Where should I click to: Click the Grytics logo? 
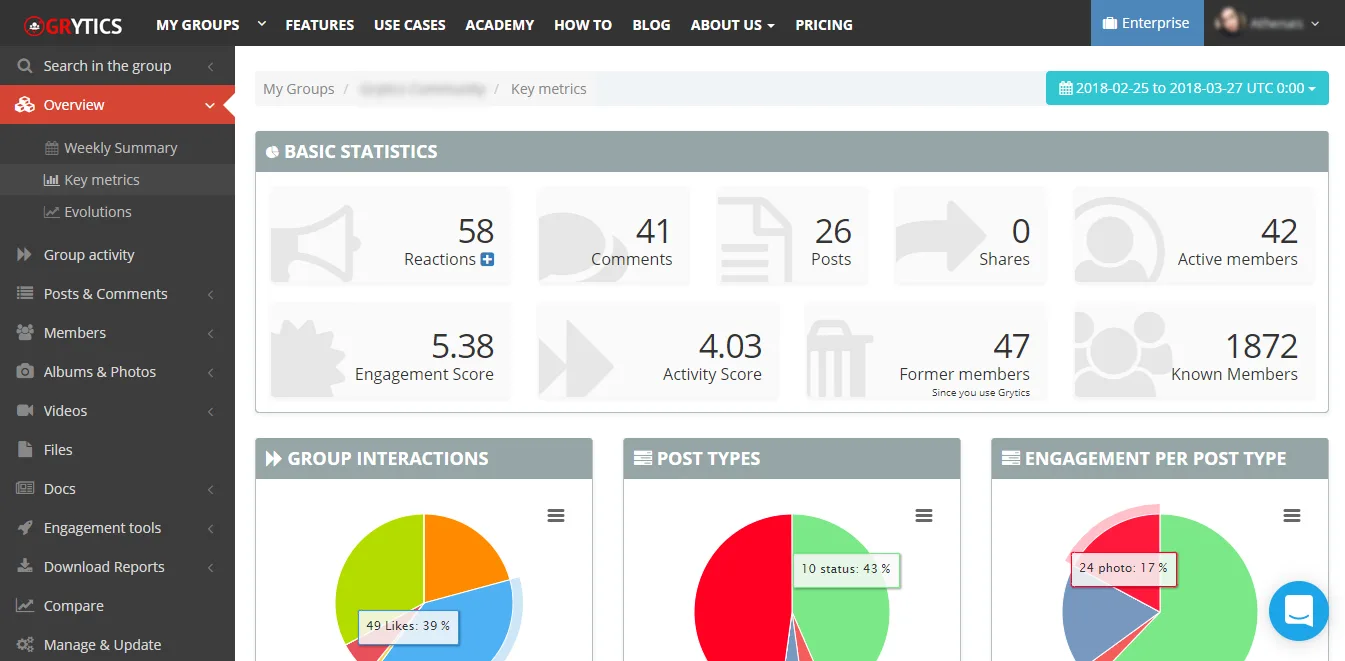[x=74, y=24]
